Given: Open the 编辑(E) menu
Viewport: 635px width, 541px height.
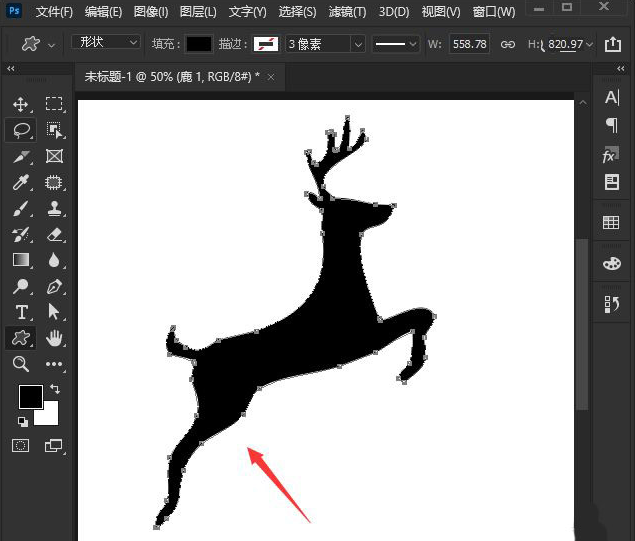Looking at the screenshot, I should tap(103, 12).
